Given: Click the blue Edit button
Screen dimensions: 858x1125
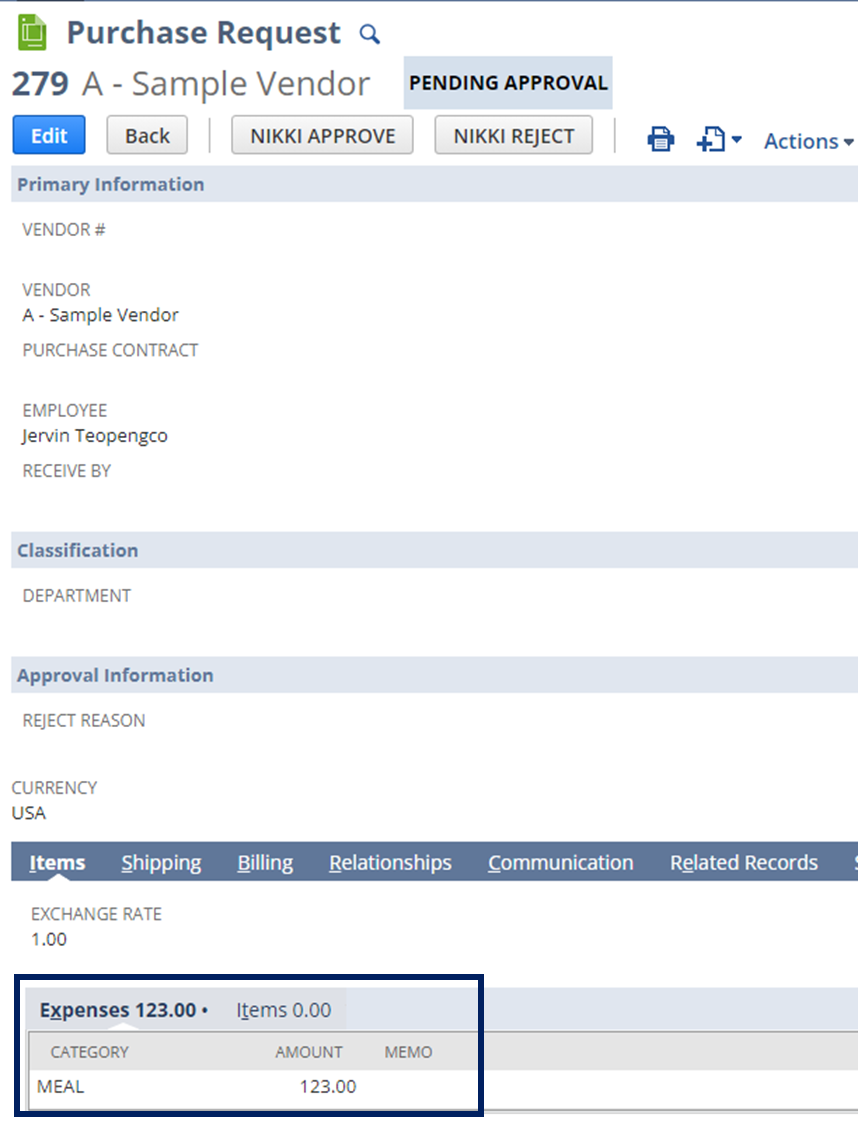Looking at the screenshot, I should pyautogui.click(x=49, y=135).
